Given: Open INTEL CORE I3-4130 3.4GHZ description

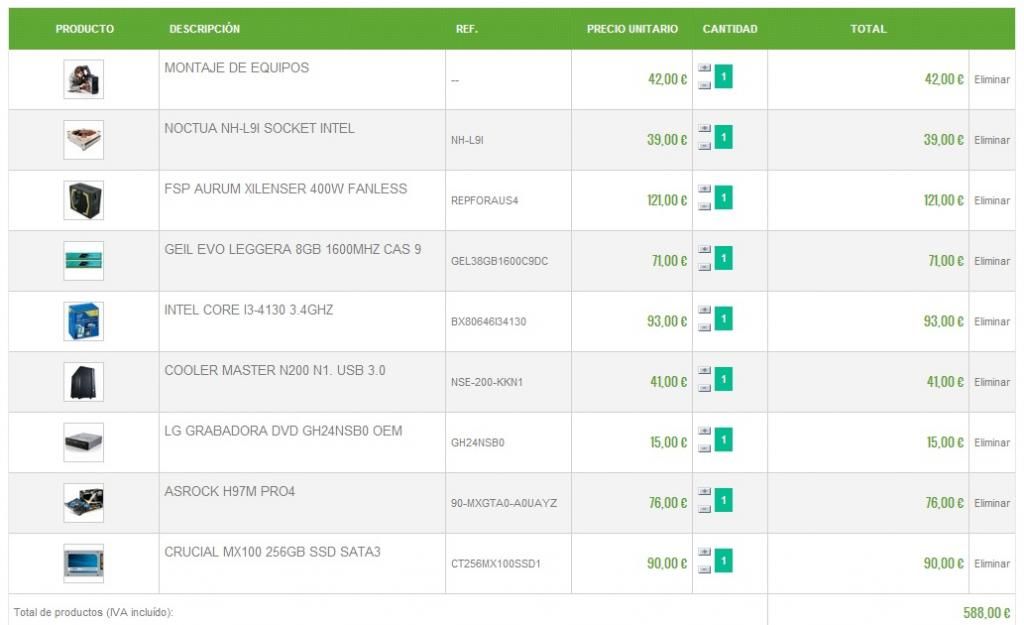Looking at the screenshot, I should tap(248, 310).
